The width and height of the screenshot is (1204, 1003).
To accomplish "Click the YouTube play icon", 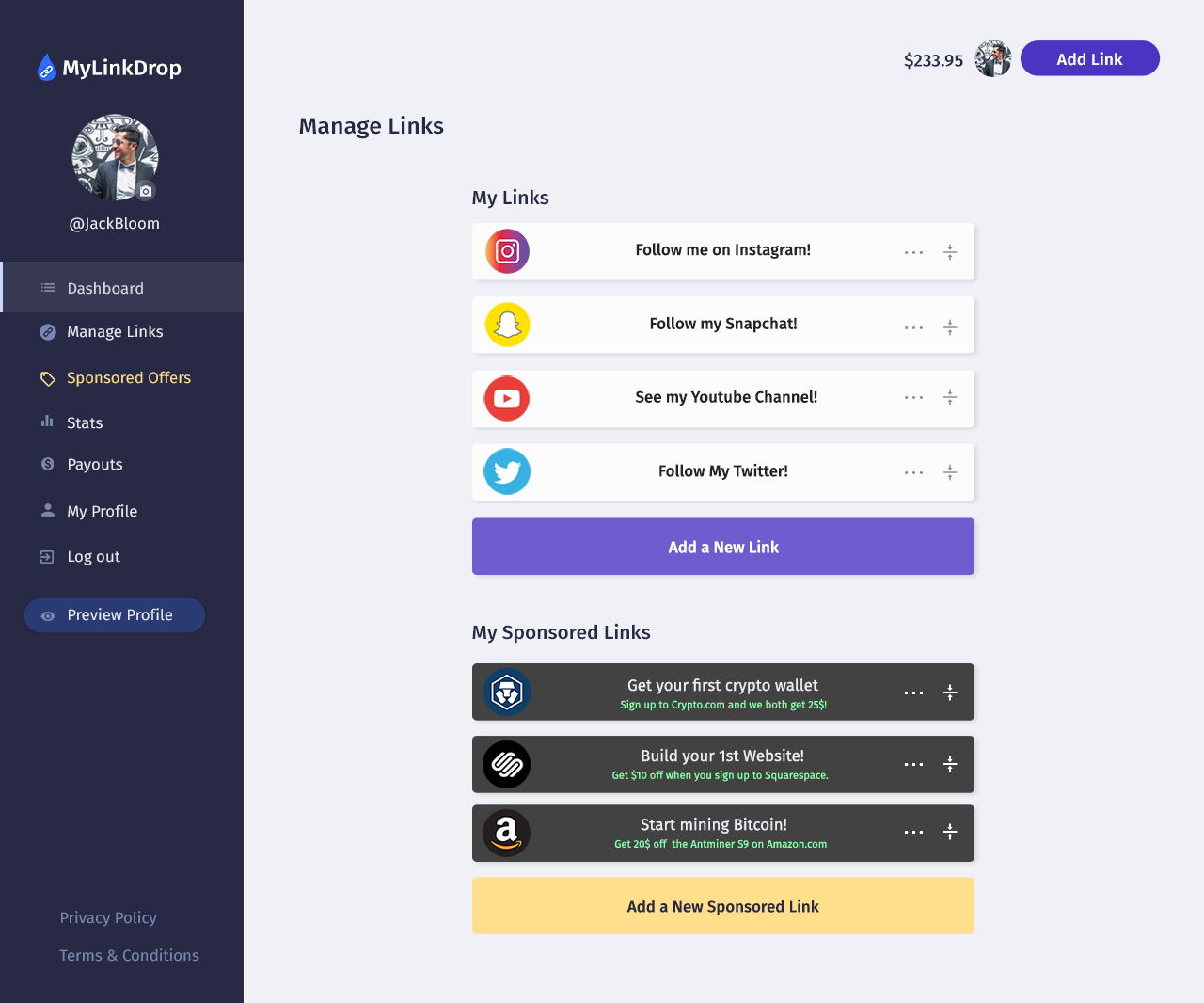I will click(507, 399).
